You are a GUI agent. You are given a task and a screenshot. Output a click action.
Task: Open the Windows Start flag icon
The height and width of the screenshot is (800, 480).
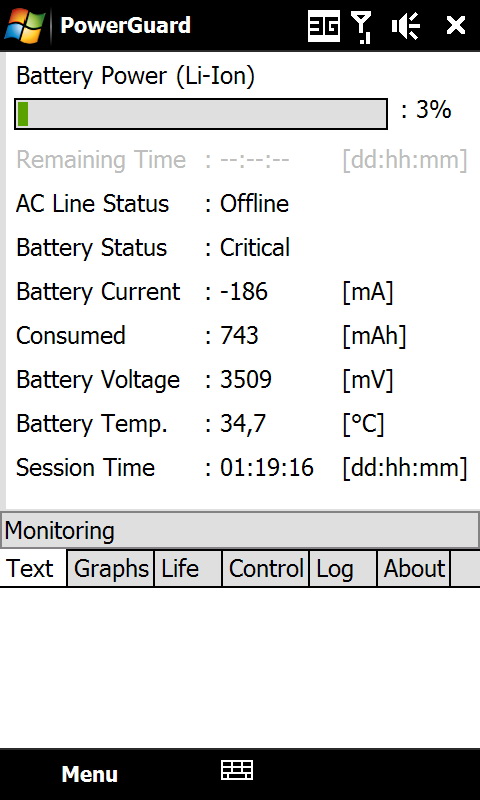tap(24, 25)
